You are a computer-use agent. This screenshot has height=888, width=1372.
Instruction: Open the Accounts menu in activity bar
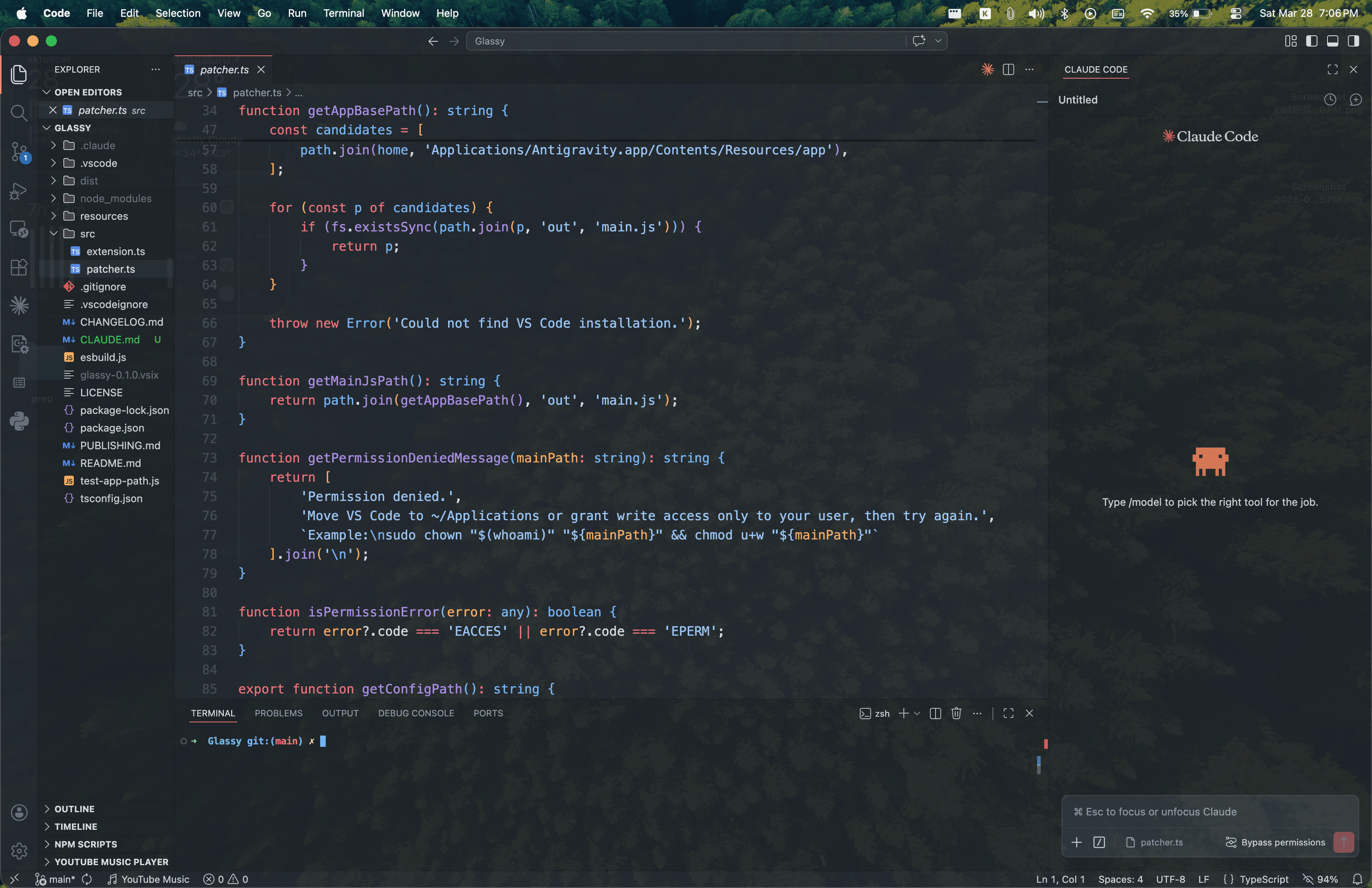point(19,812)
